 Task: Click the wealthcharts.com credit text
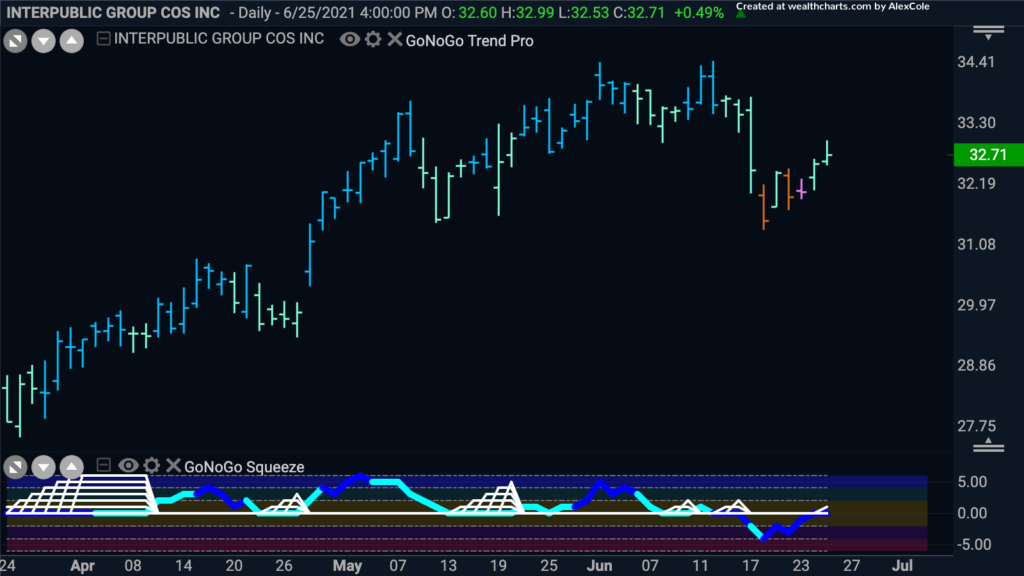pos(833,7)
